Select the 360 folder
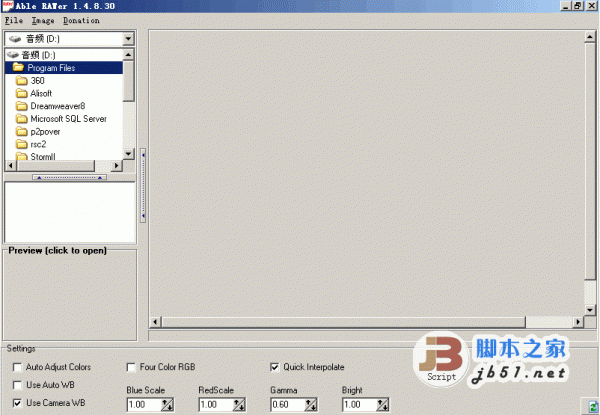Screen dimensions: 600x415 38,81
